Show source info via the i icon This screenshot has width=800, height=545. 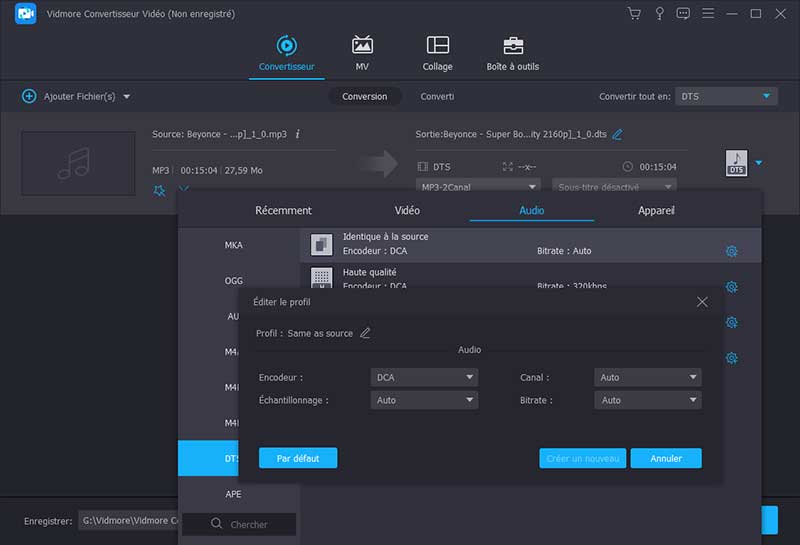click(x=297, y=134)
